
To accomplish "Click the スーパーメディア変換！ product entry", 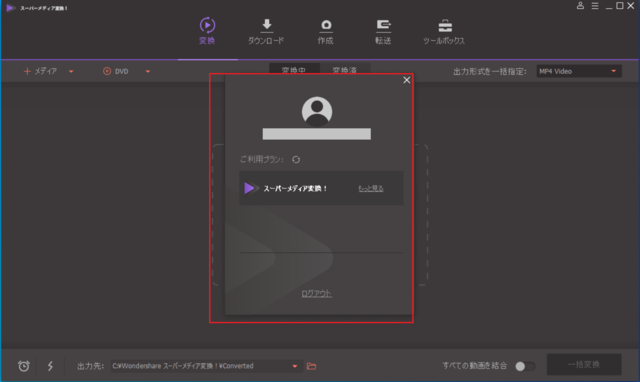I will [x=321, y=188].
